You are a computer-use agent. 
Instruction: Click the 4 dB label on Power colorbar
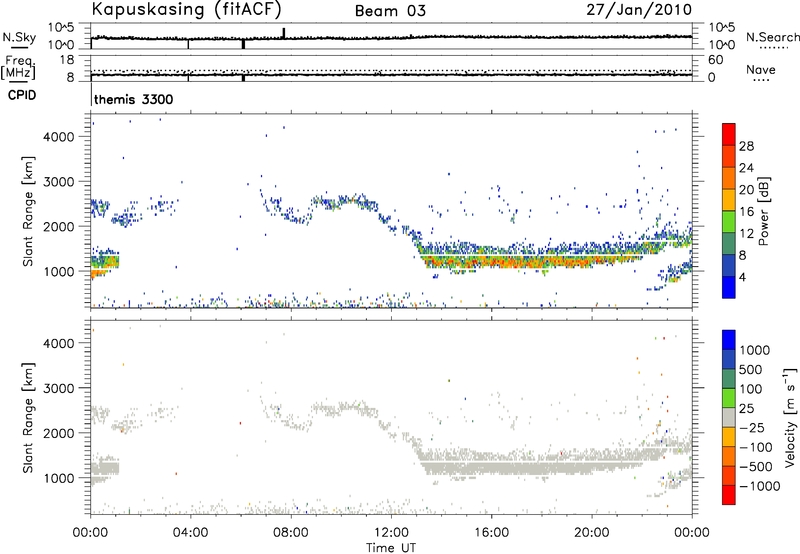[x=743, y=278]
